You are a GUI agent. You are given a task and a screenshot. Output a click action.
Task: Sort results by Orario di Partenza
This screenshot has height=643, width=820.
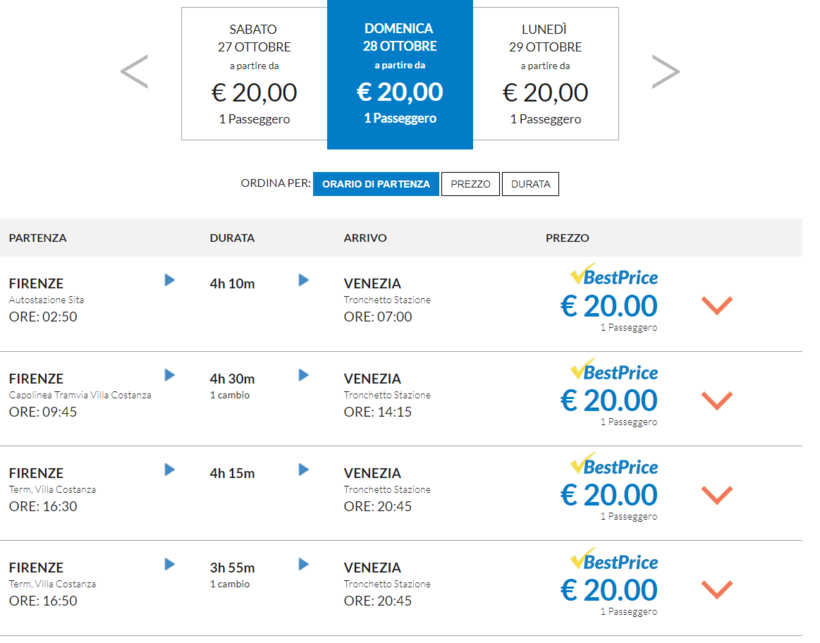click(376, 184)
